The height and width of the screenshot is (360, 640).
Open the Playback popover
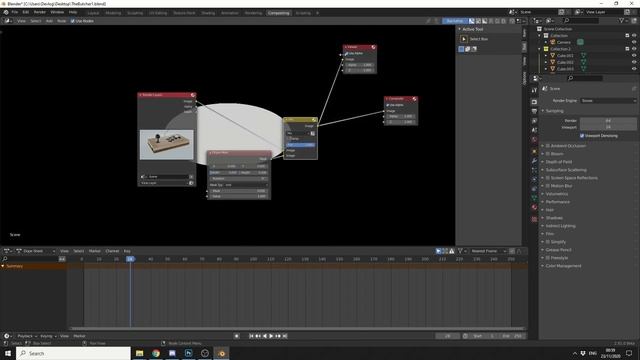coord(27,336)
